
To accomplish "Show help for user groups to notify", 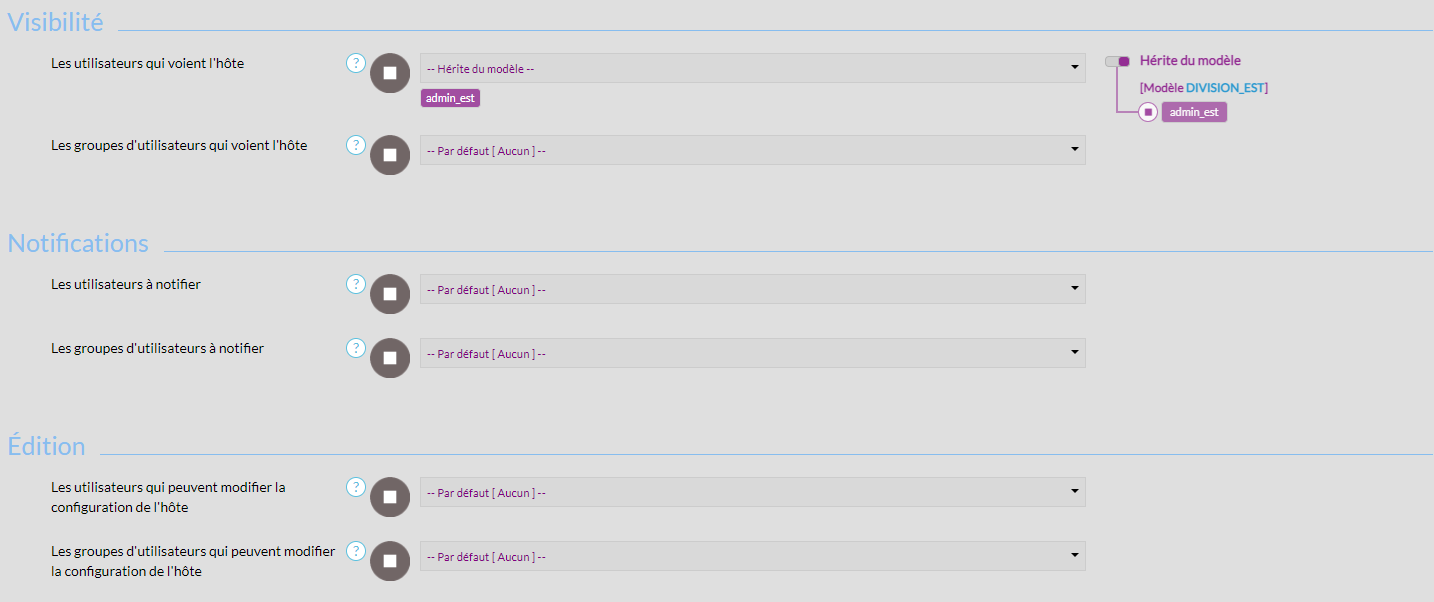I will pyautogui.click(x=356, y=348).
